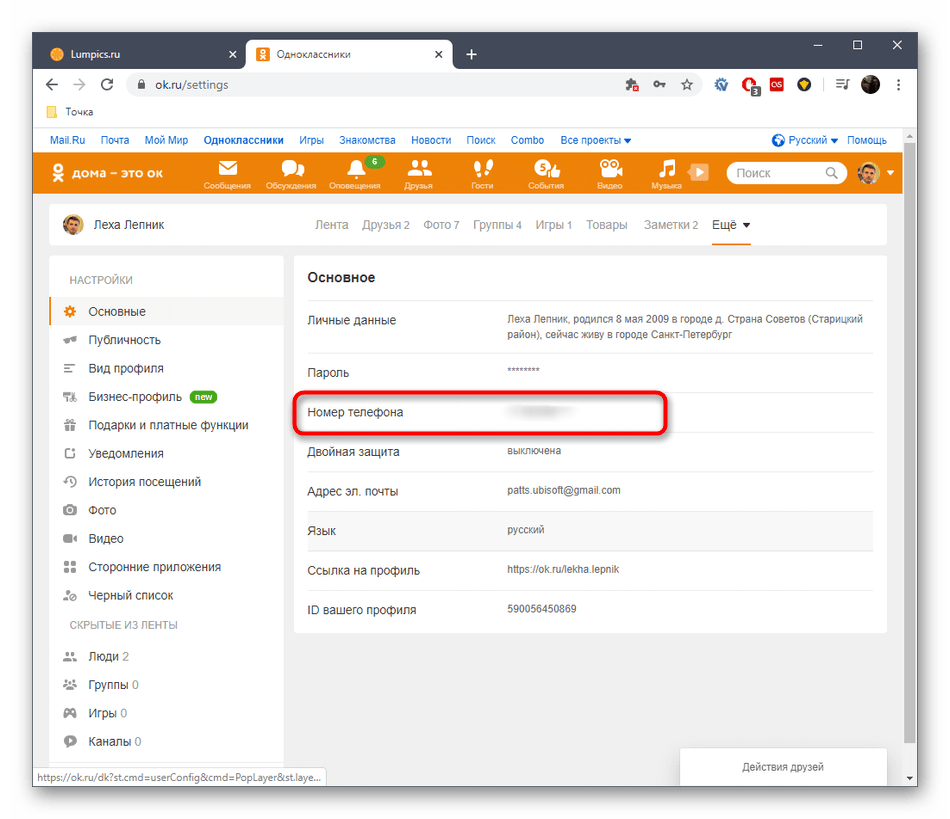Expand the Ещё profile menu
The width and height of the screenshot is (950, 819).
730,225
